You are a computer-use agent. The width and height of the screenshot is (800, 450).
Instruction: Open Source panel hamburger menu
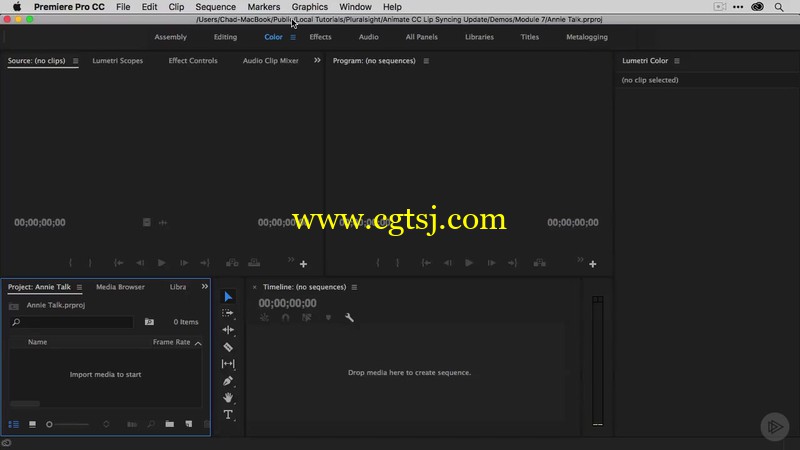[76, 61]
